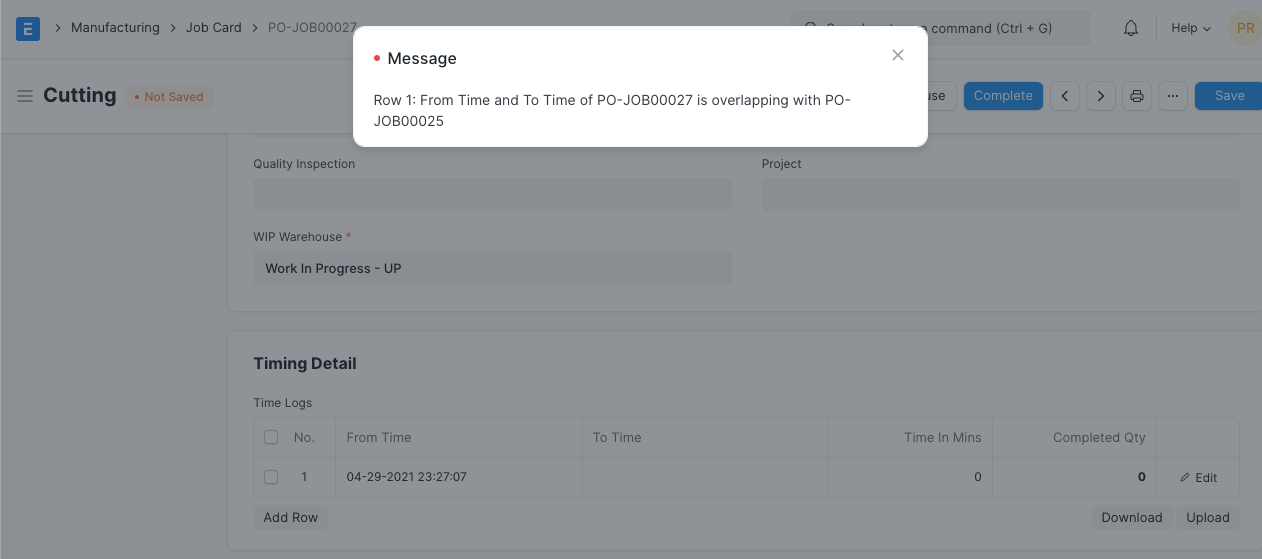This screenshot has height=559, width=1262.
Task: Click Add Row under Time Logs
Action: [290, 517]
